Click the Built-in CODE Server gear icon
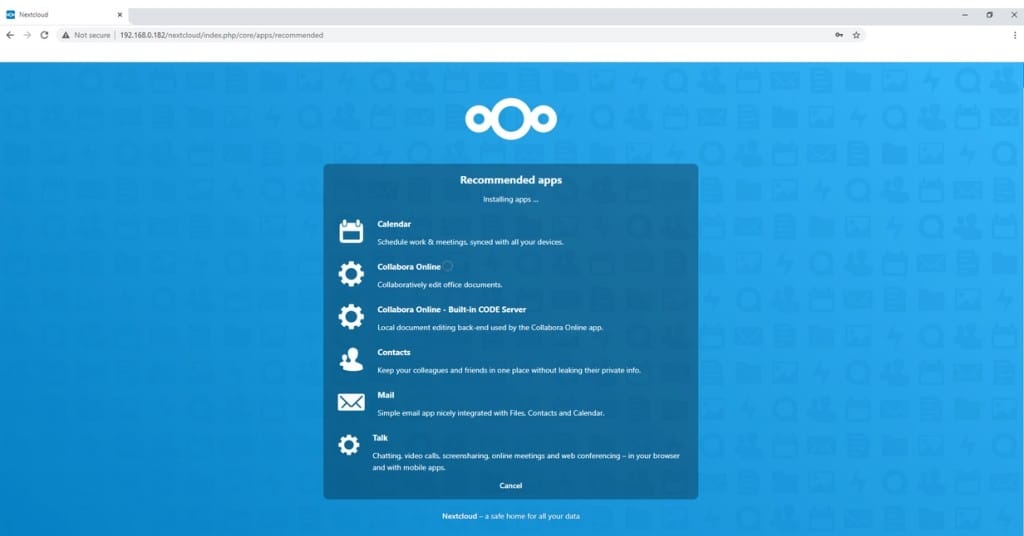The height and width of the screenshot is (536, 1024). [x=351, y=317]
